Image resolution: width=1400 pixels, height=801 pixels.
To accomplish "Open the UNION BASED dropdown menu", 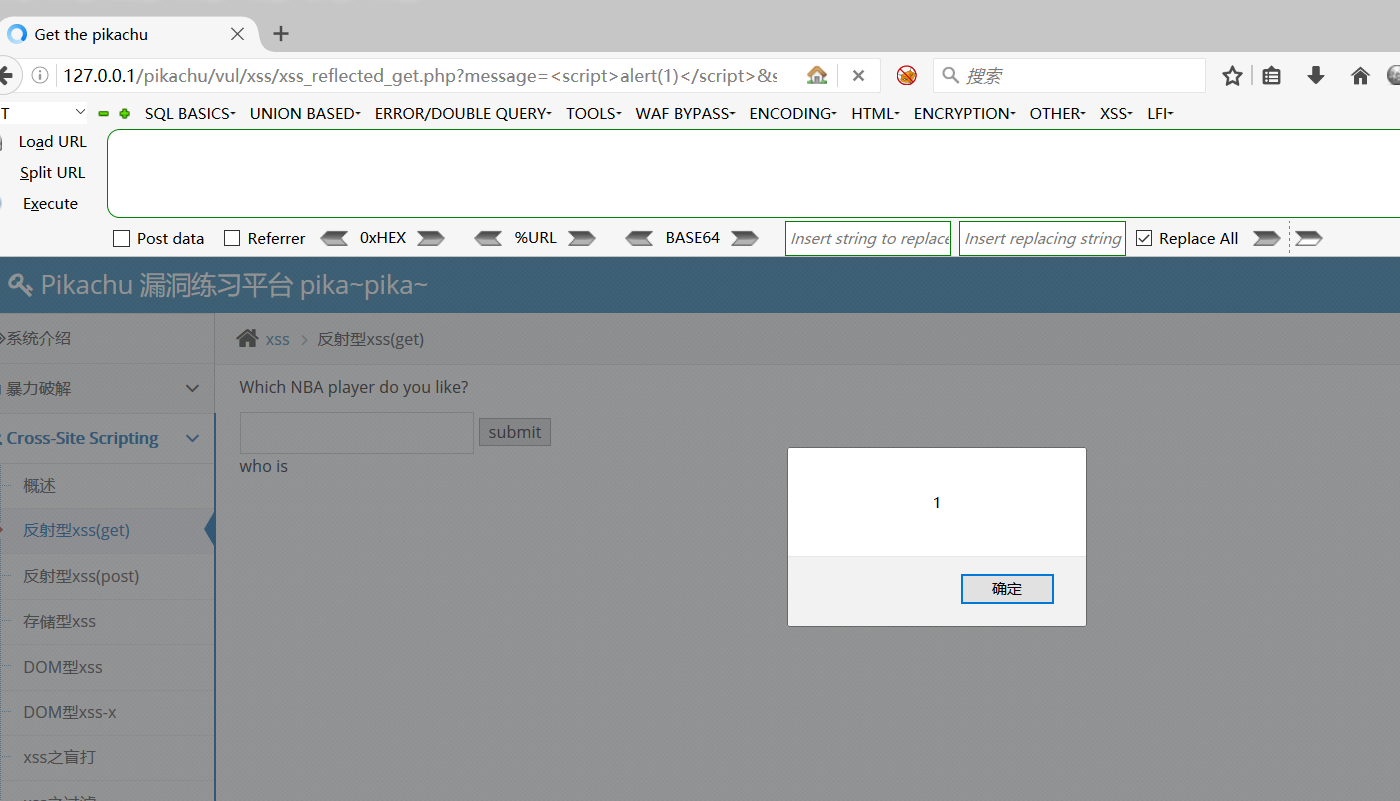I will pyautogui.click(x=305, y=114).
